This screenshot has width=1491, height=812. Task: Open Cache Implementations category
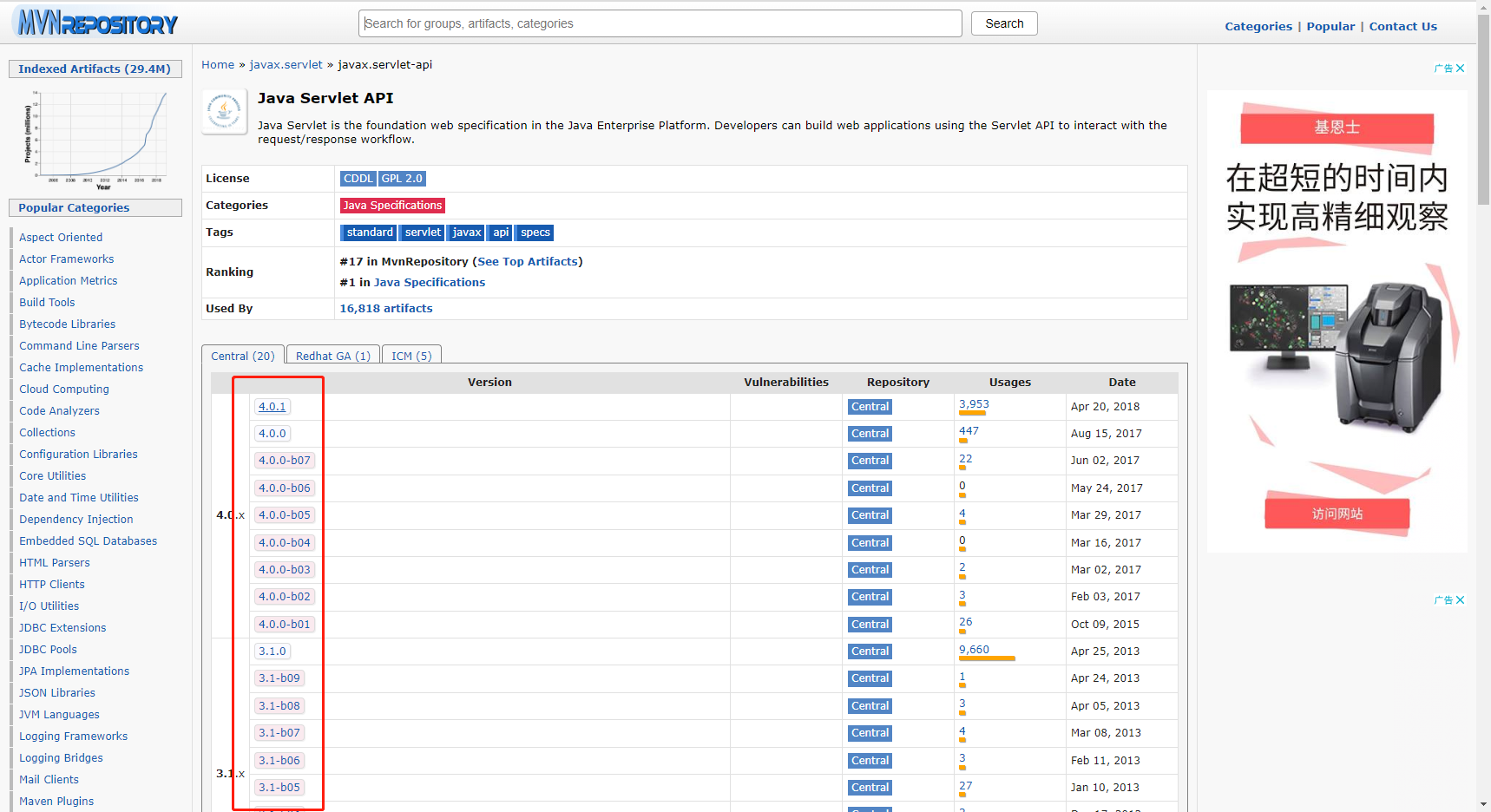[82, 368]
